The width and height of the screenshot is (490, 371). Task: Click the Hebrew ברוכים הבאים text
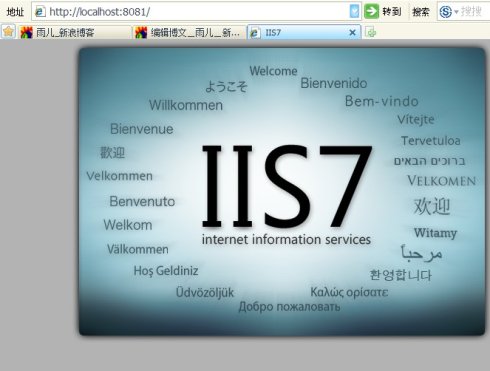tap(429, 161)
